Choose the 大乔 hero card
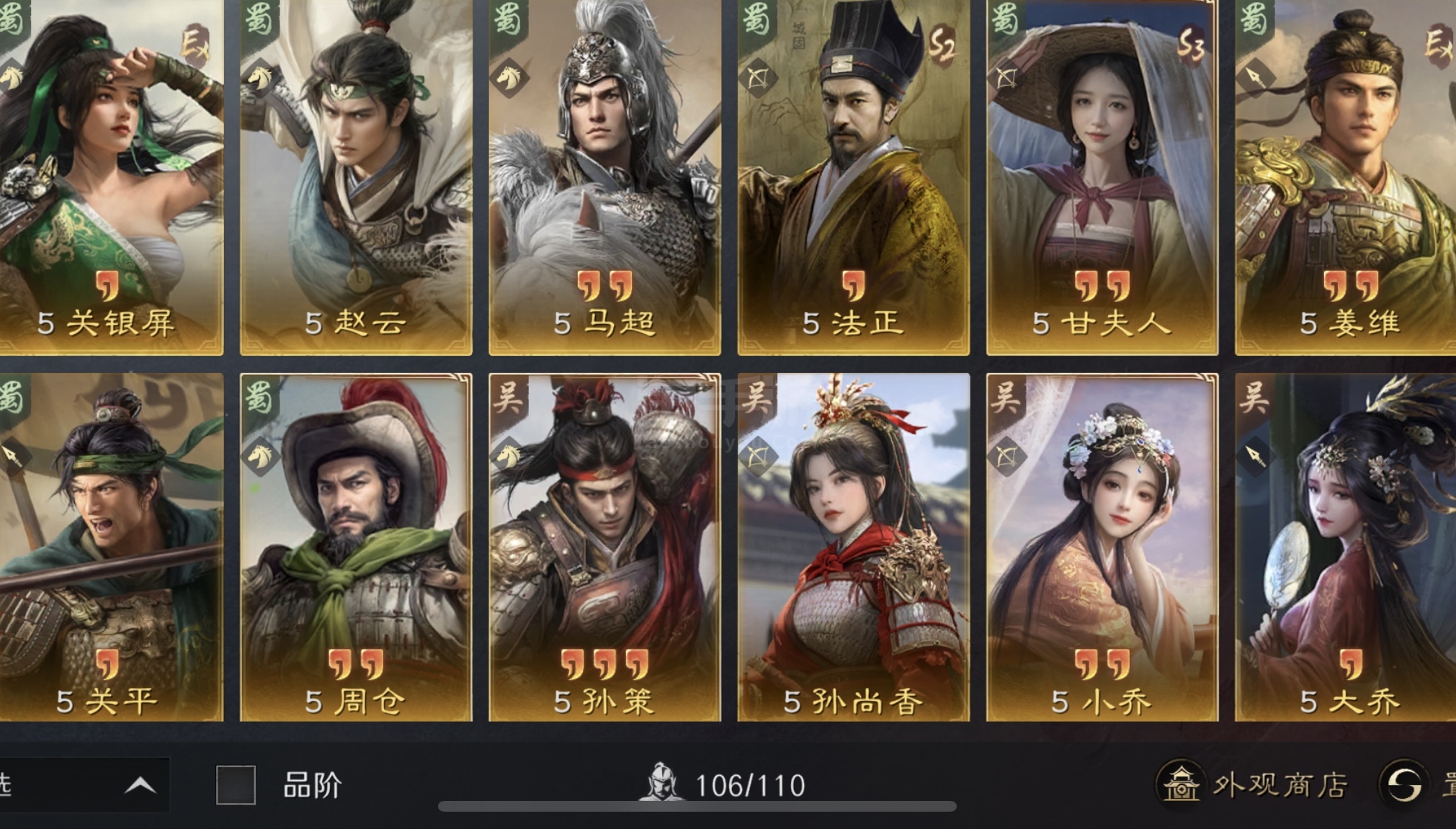 tap(1345, 547)
